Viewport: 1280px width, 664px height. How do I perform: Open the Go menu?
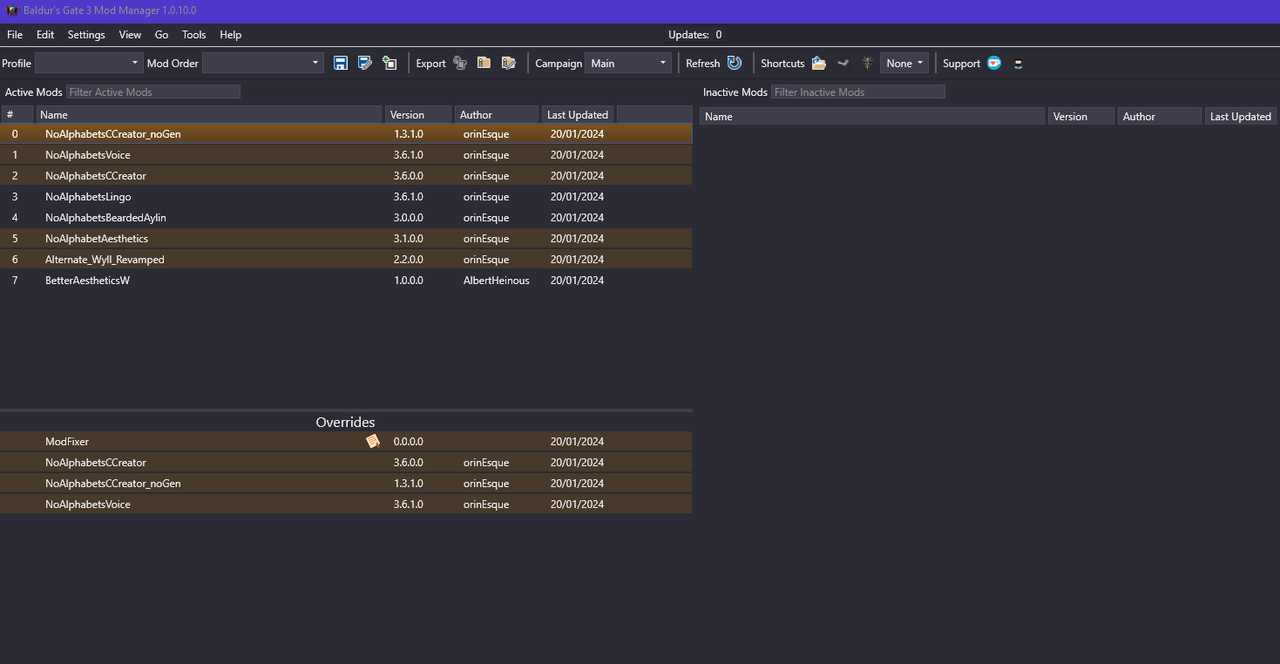[x=162, y=34]
